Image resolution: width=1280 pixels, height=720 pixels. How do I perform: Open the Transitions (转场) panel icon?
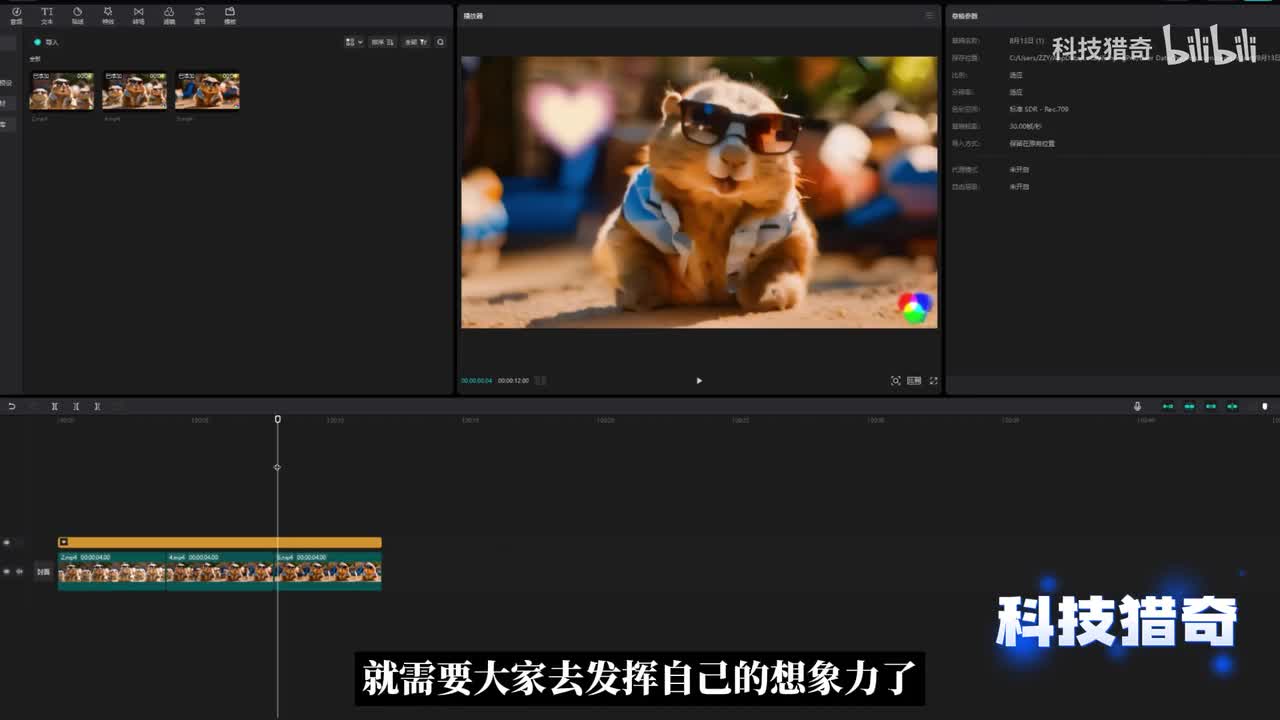click(x=138, y=14)
